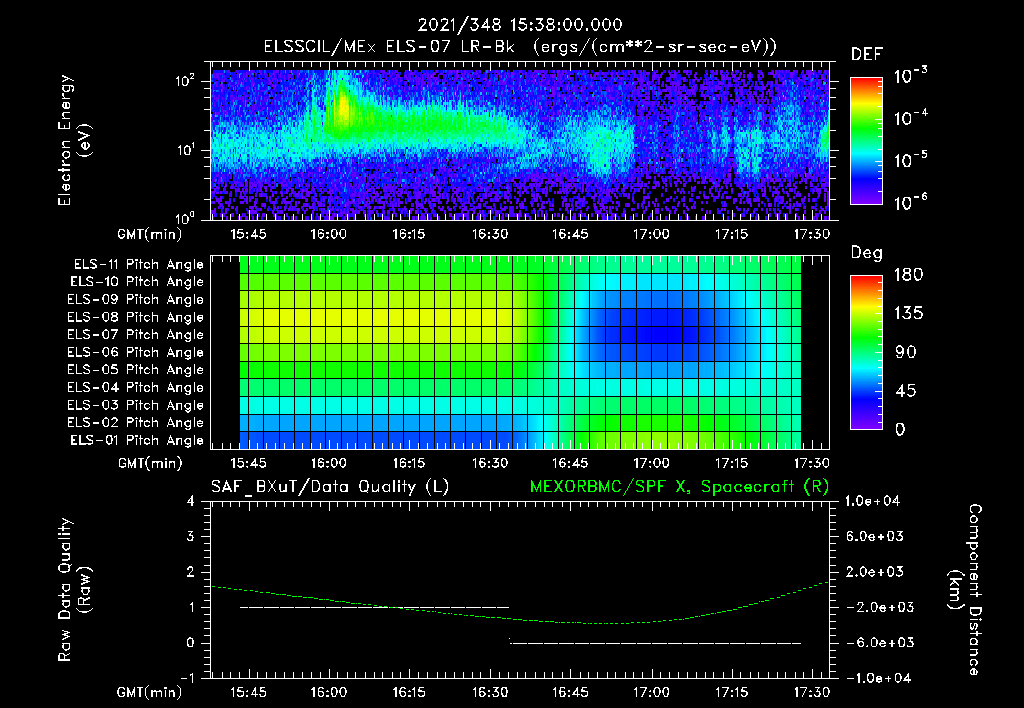Select the plot timestamp 2021/348 15:38:00.000

pyautogui.click(x=520, y=25)
